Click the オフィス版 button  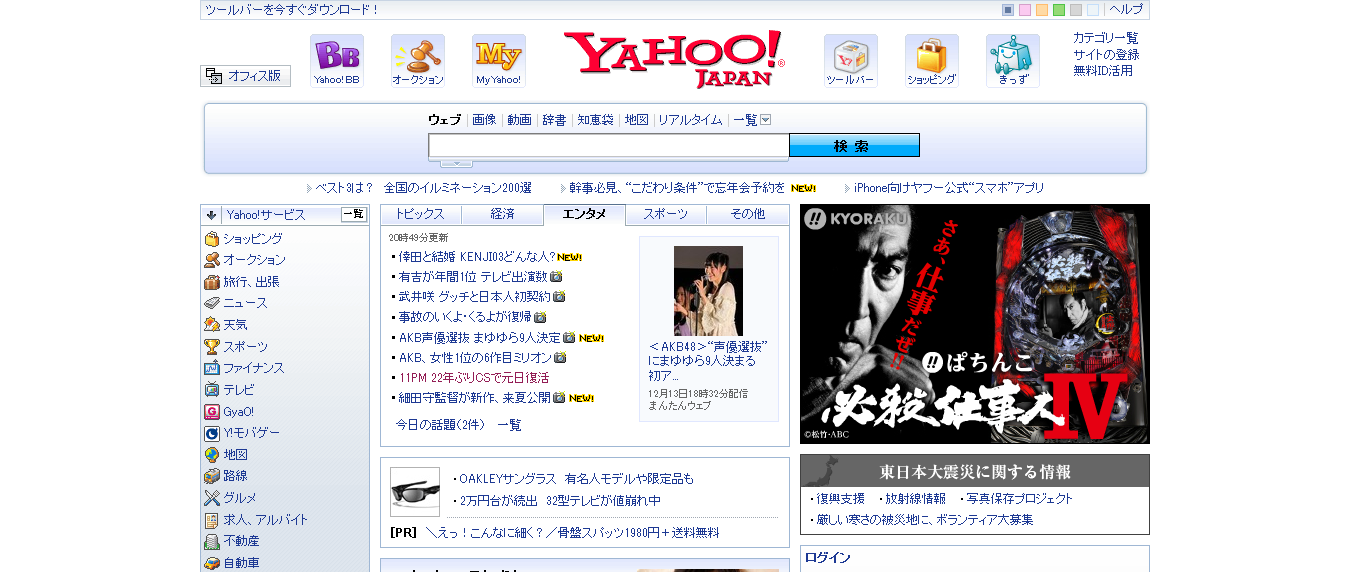pos(245,76)
